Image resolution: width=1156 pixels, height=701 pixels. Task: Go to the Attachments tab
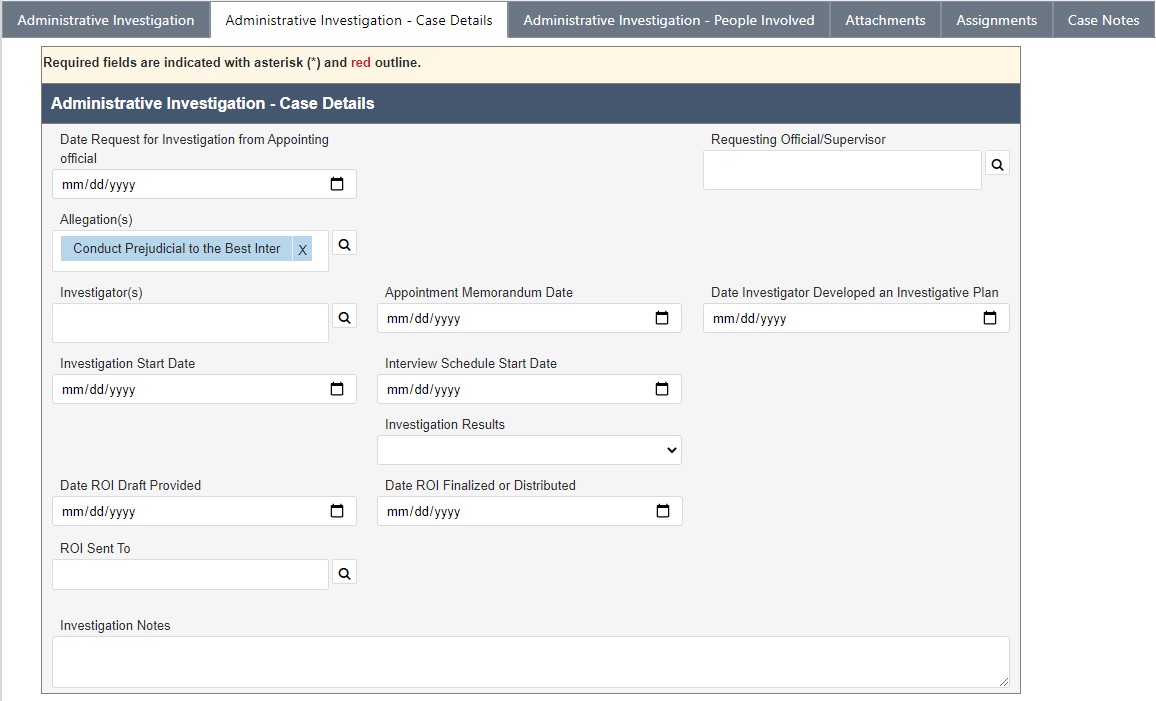coord(885,20)
